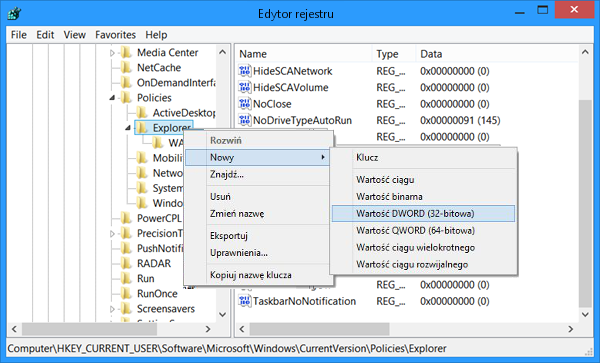Click the ActiveDesktop folder icon

click(x=142, y=113)
